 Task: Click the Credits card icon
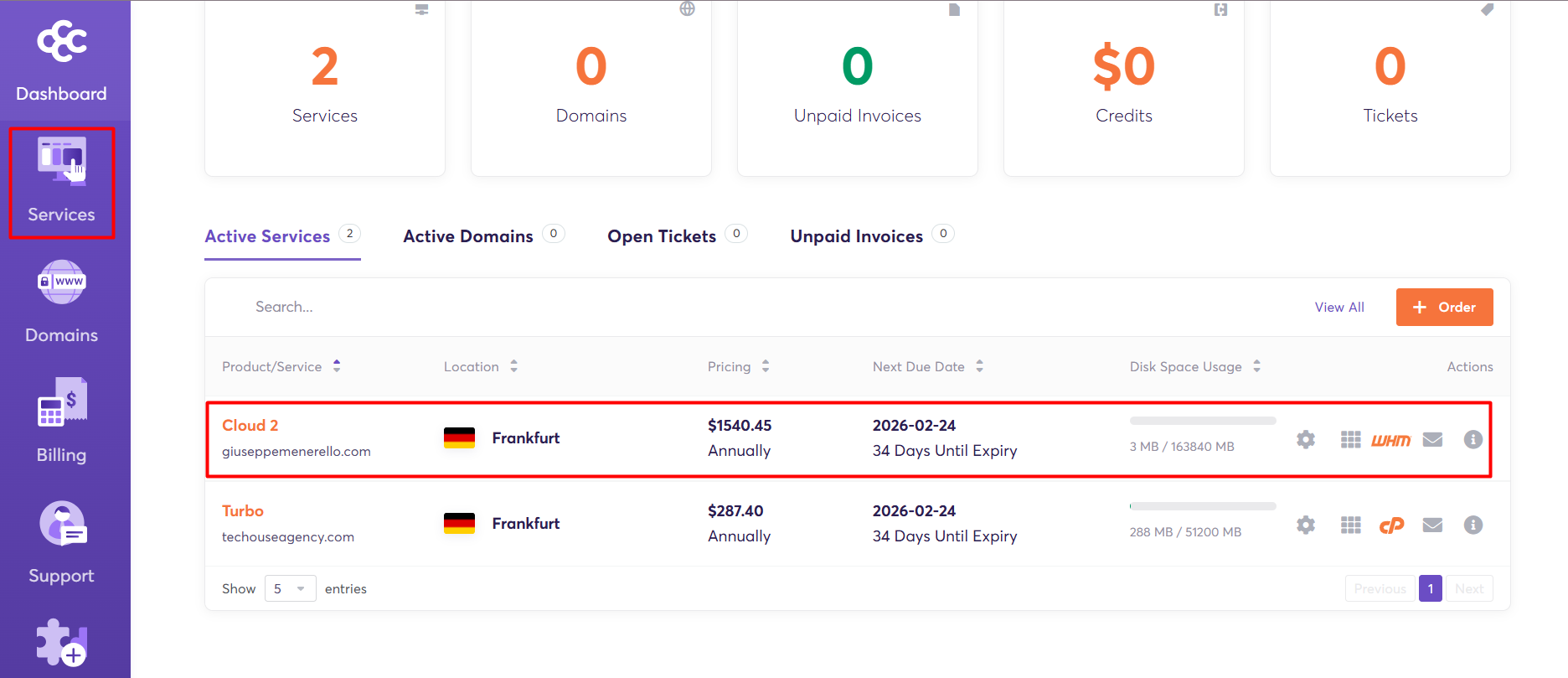tap(1220, 10)
